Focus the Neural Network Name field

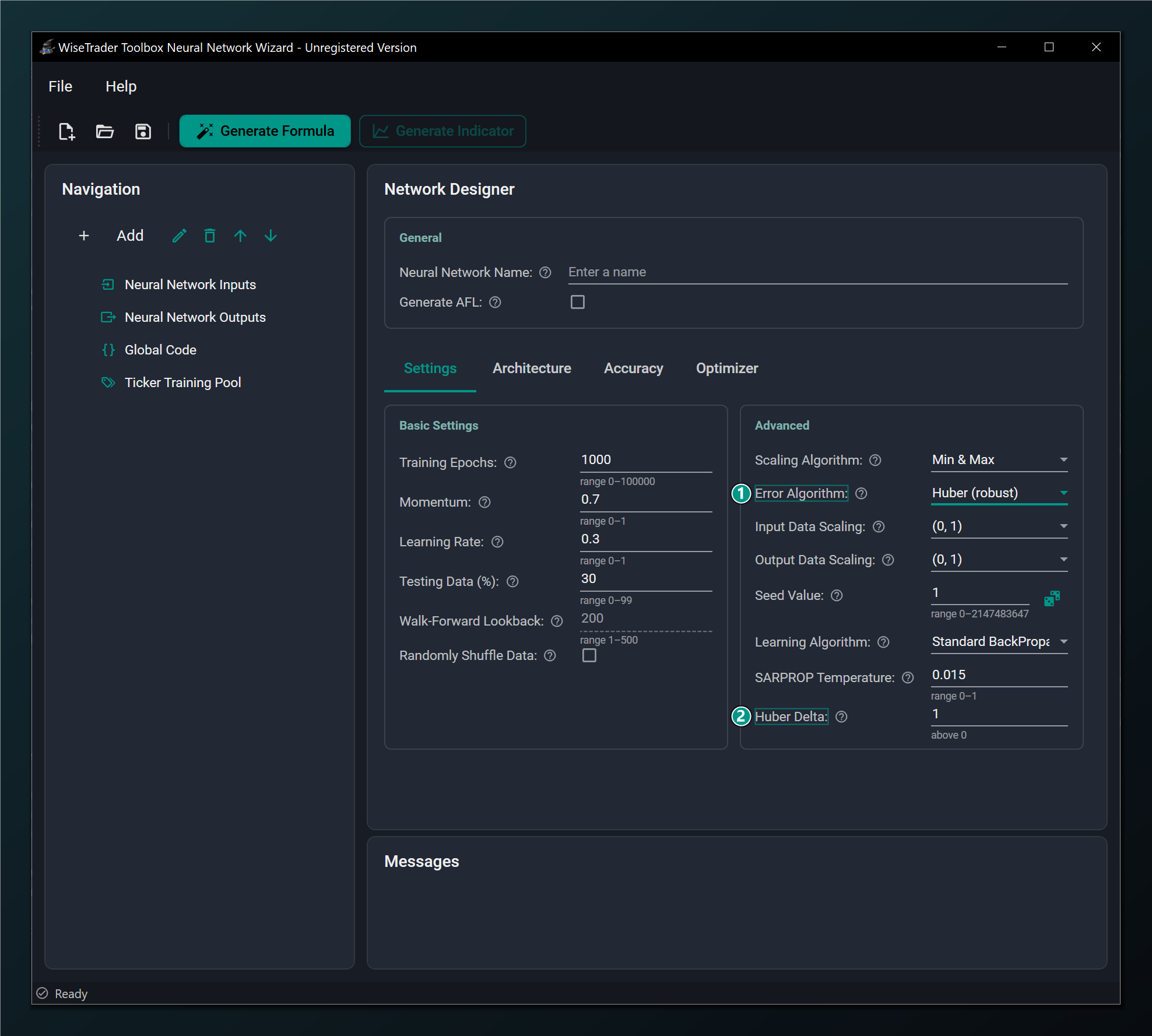818,272
